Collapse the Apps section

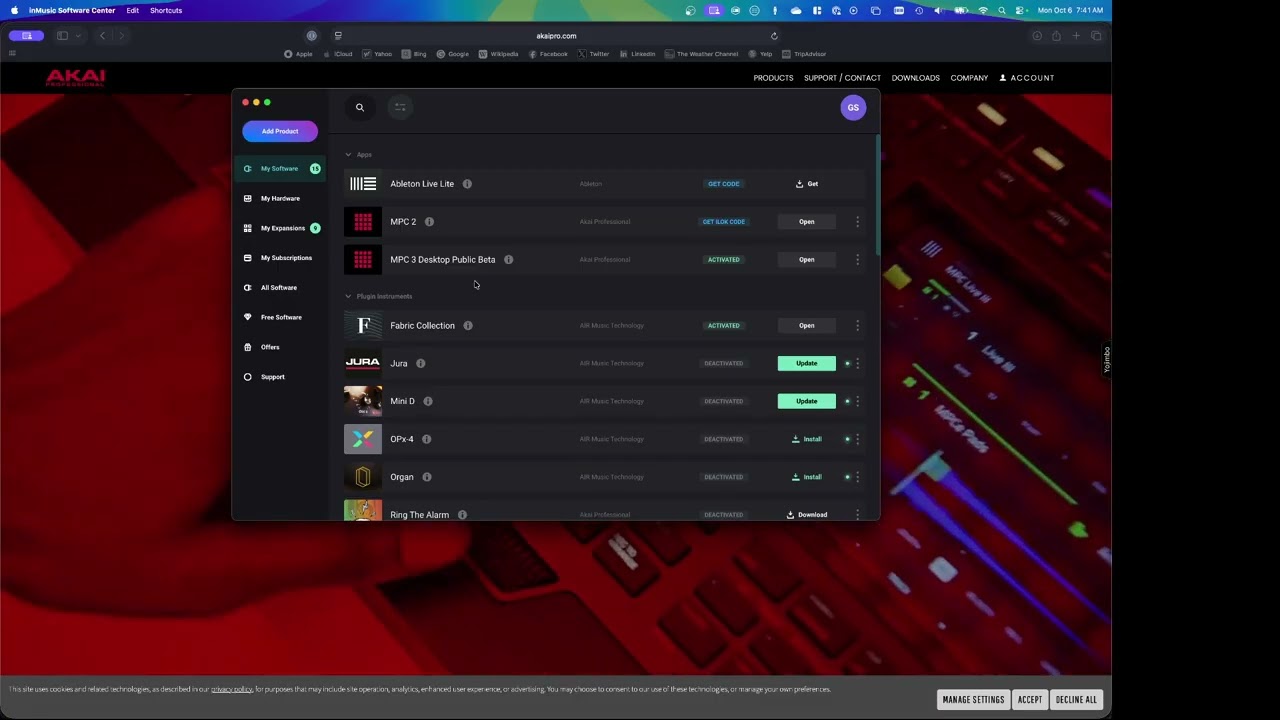coord(348,155)
